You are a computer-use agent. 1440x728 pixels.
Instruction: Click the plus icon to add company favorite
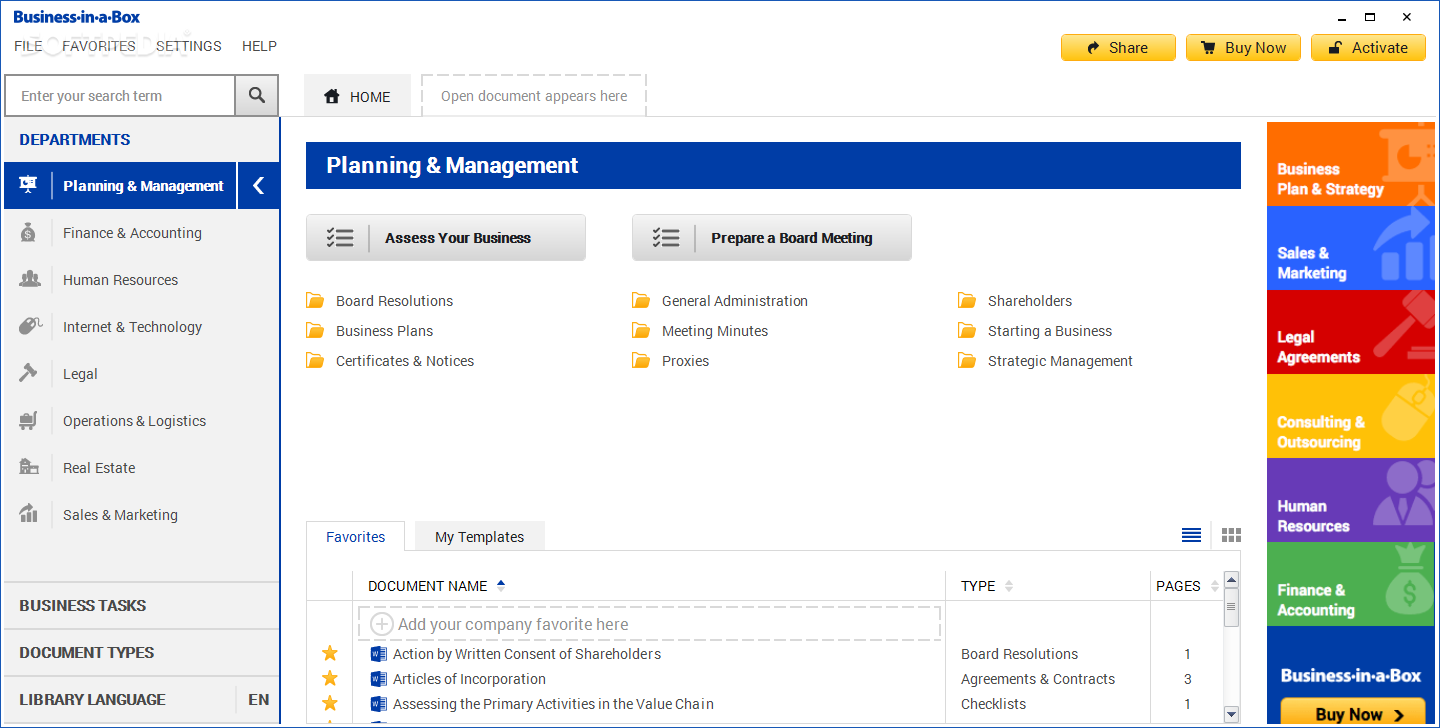381,624
